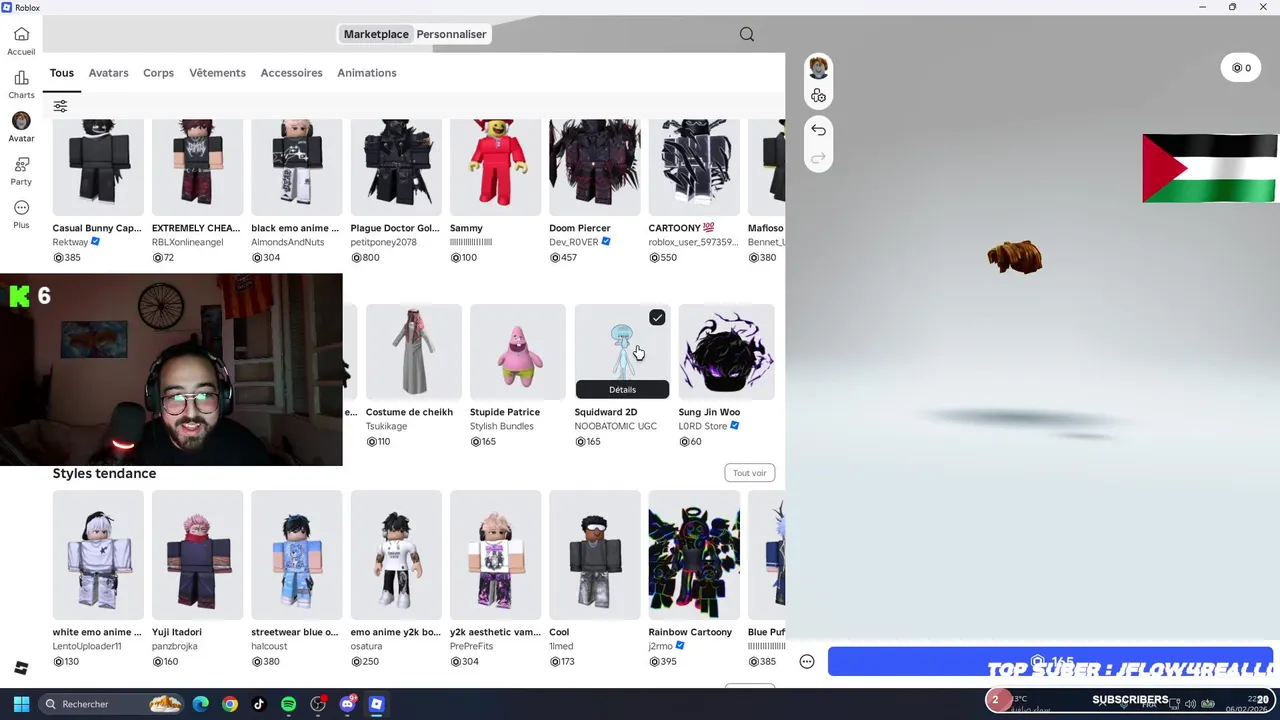The width and height of the screenshot is (1280, 720).
Task: Select the CARTOONY avatar thumbnail
Action: click(694, 167)
